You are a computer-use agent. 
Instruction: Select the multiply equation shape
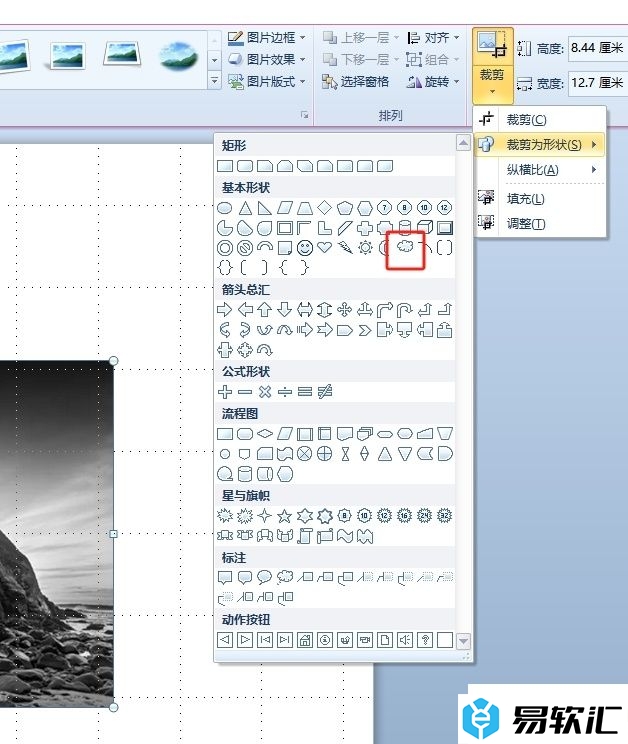click(265, 391)
